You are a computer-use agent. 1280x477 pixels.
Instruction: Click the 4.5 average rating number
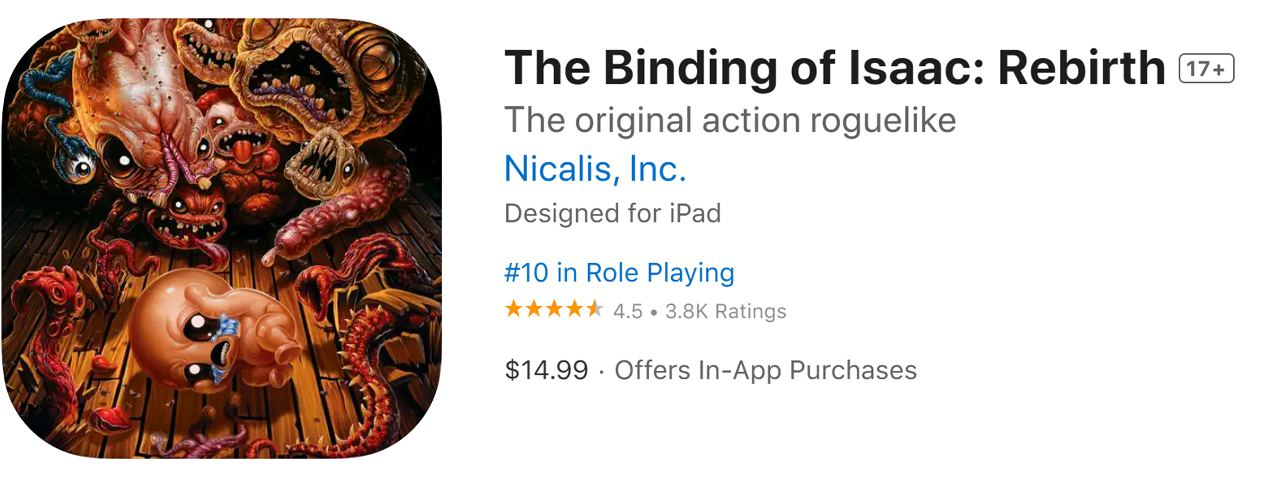click(628, 311)
